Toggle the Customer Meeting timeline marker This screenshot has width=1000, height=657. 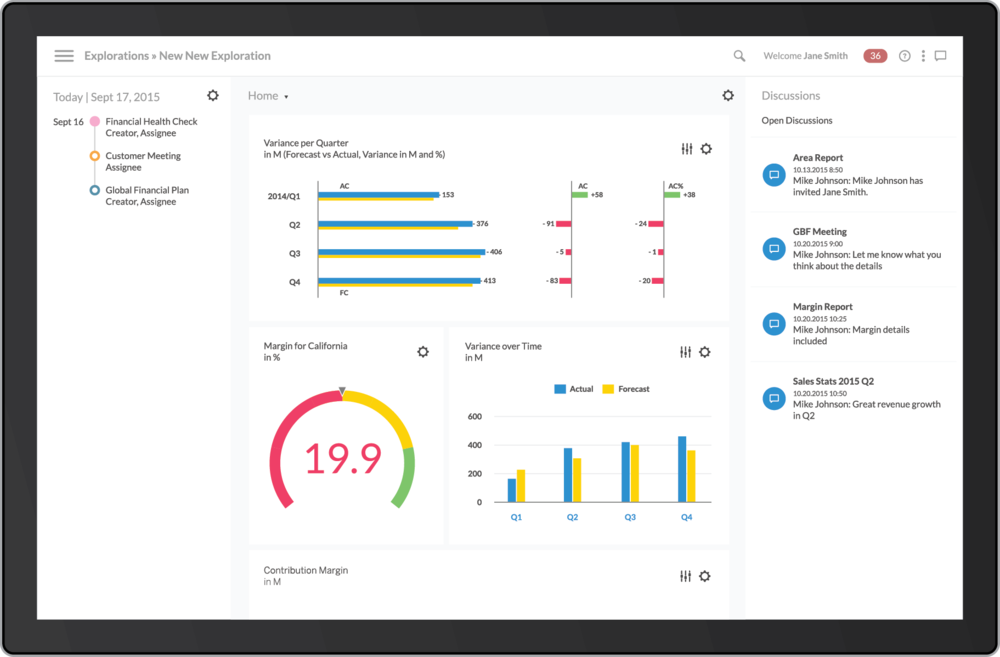[96, 156]
